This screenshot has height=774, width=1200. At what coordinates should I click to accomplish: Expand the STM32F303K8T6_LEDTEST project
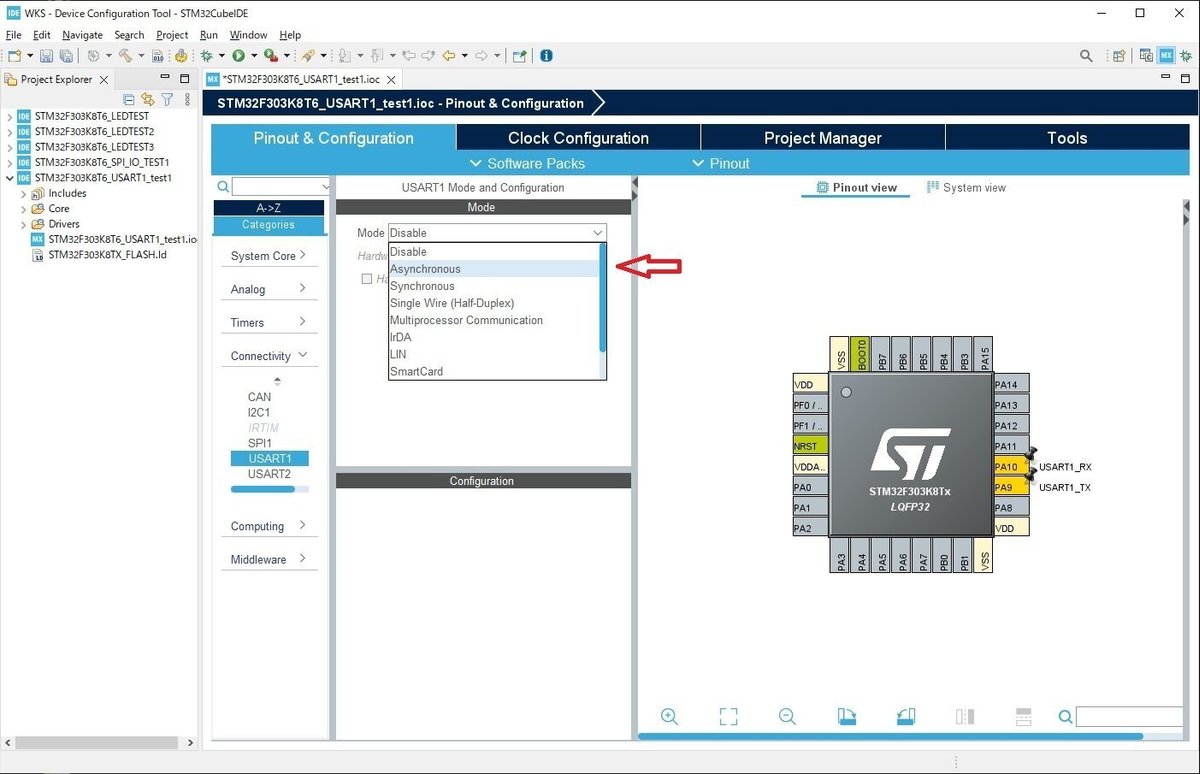pyautogui.click(x=10, y=116)
